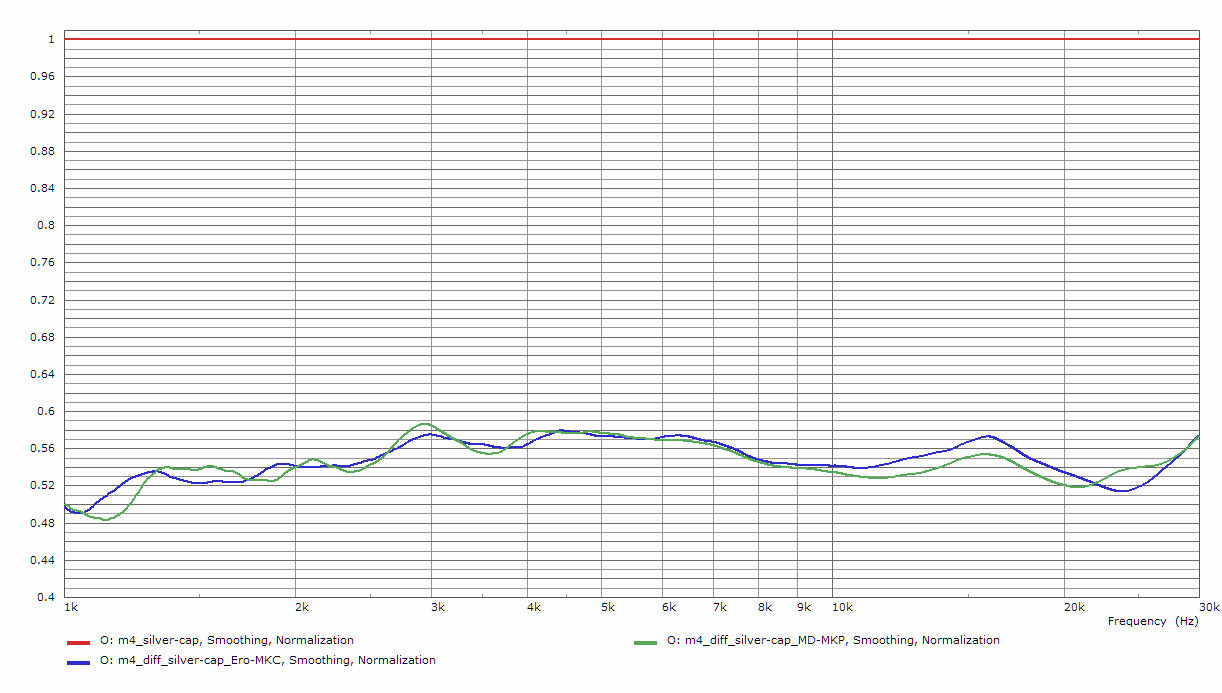Click the 0.4 label at vertical axis bottom

click(46, 597)
